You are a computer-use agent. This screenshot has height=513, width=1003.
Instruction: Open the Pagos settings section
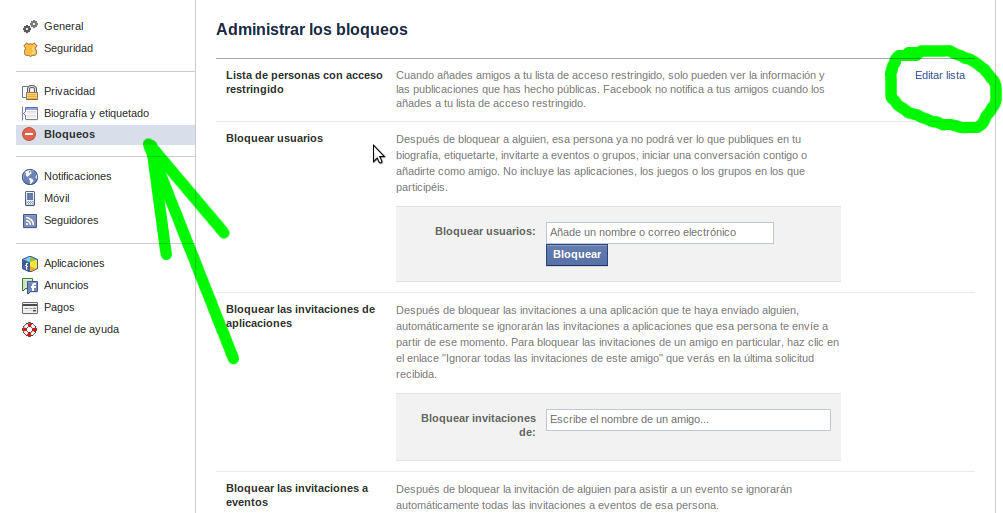59,308
